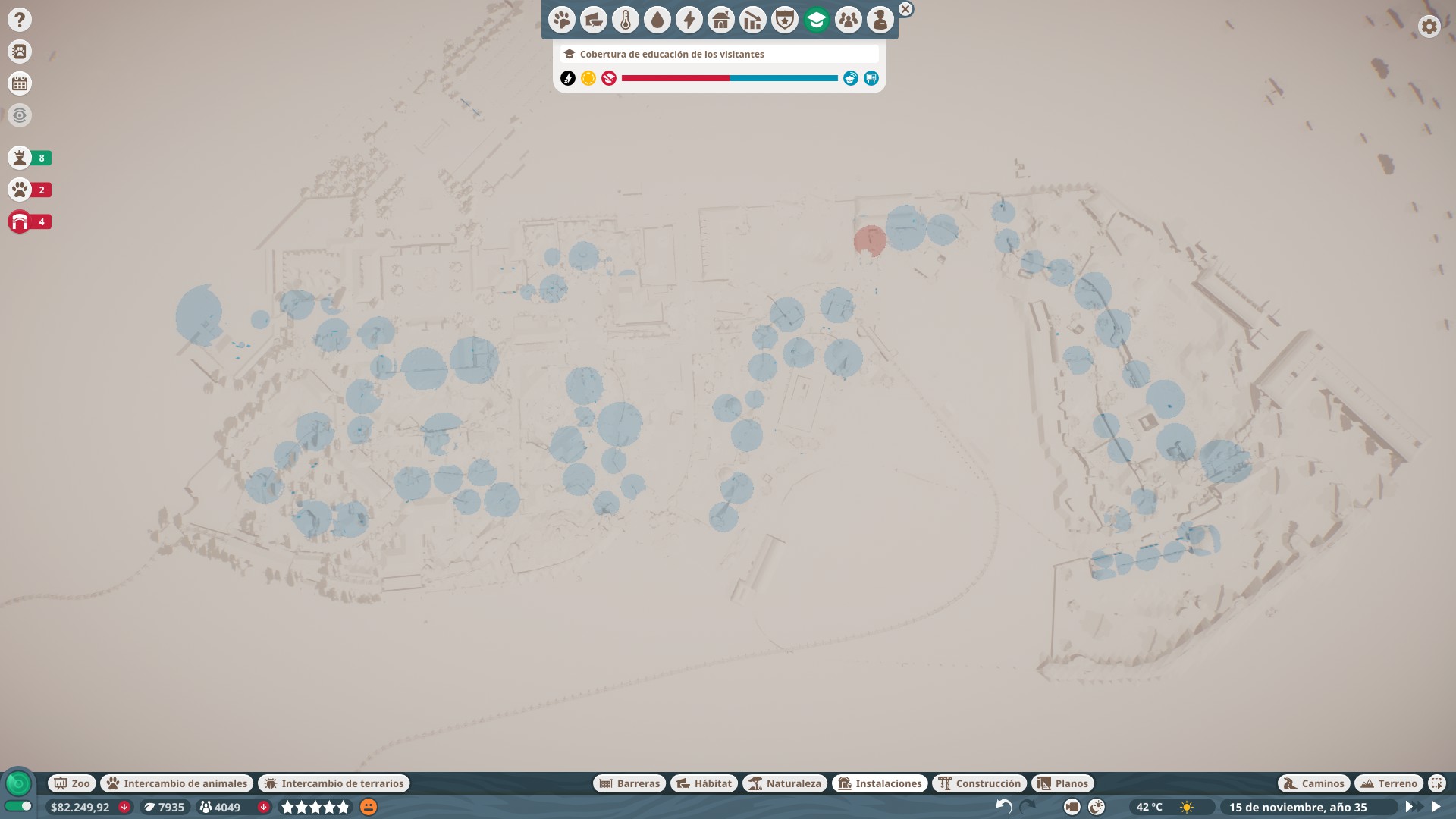Image resolution: width=1456 pixels, height=819 pixels.
Task: Click the yellow dashed circle legend icon
Action: tap(588, 78)
